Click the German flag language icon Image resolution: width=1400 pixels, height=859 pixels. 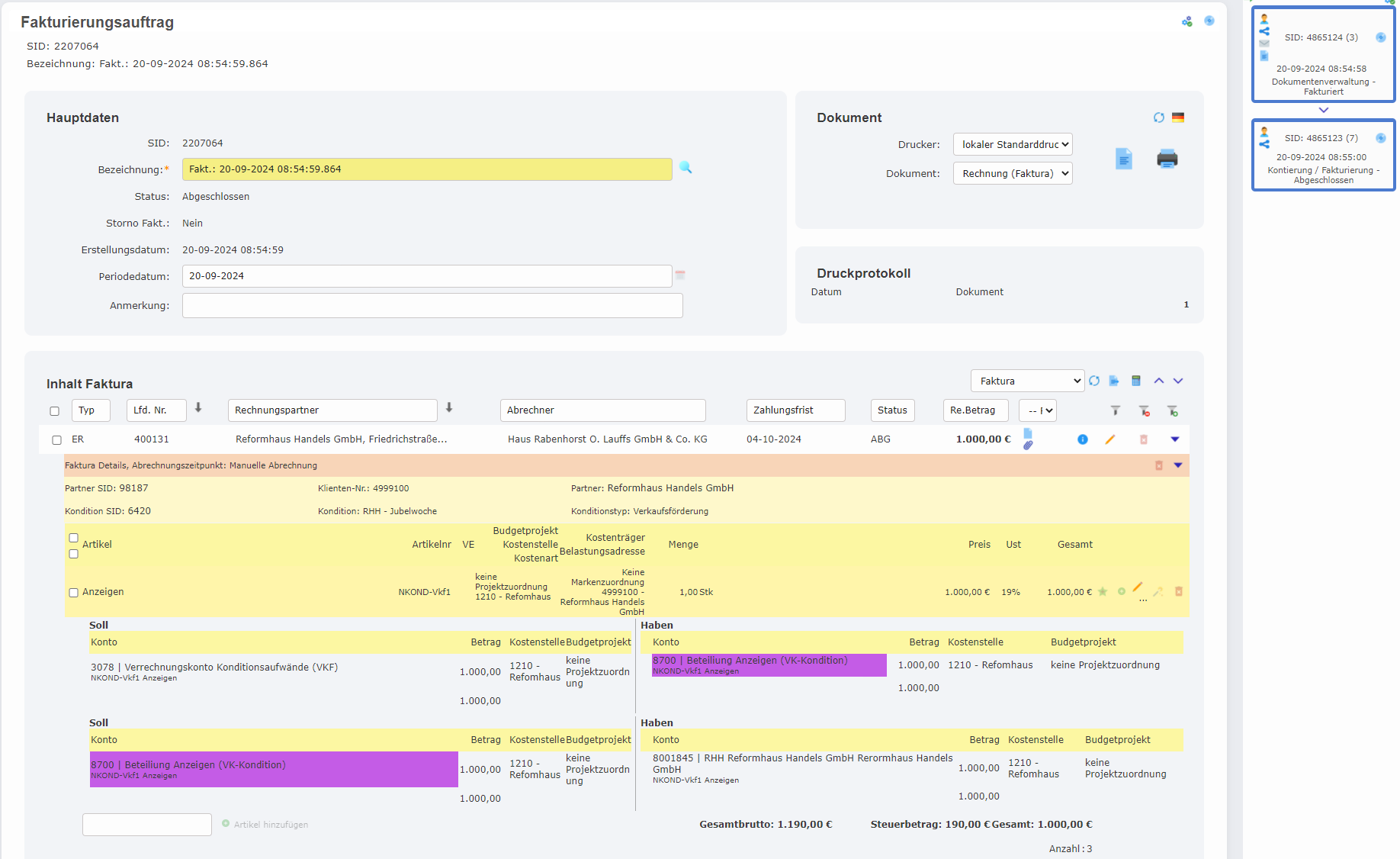[x=1178, y=117]
